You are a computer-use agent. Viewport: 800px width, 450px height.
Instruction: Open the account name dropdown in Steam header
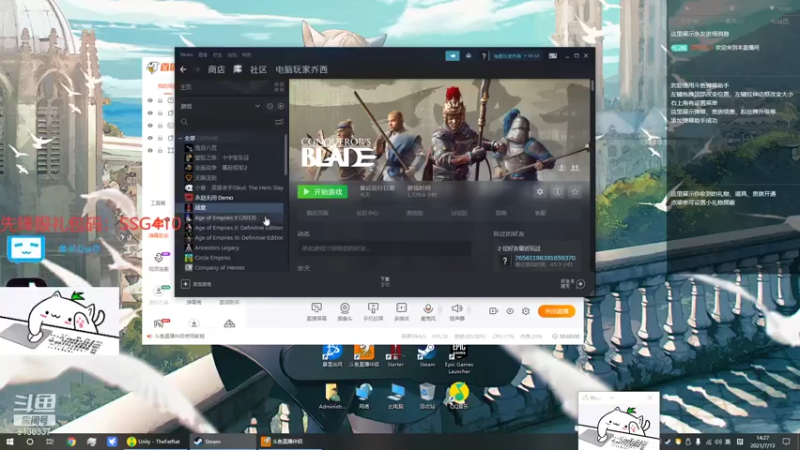pos(516,56)
